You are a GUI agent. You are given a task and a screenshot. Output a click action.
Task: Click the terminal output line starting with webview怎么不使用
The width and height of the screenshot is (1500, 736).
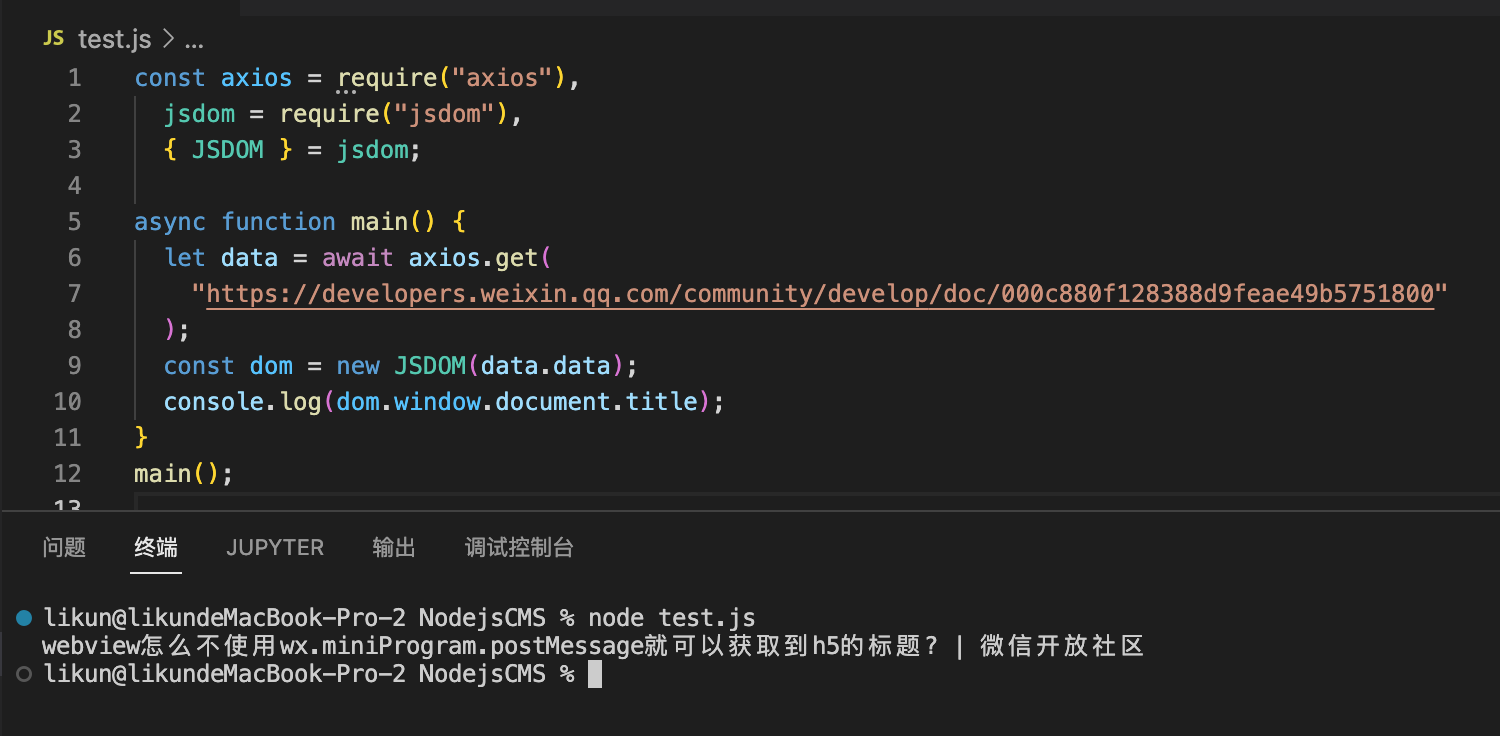click(592, 646)
